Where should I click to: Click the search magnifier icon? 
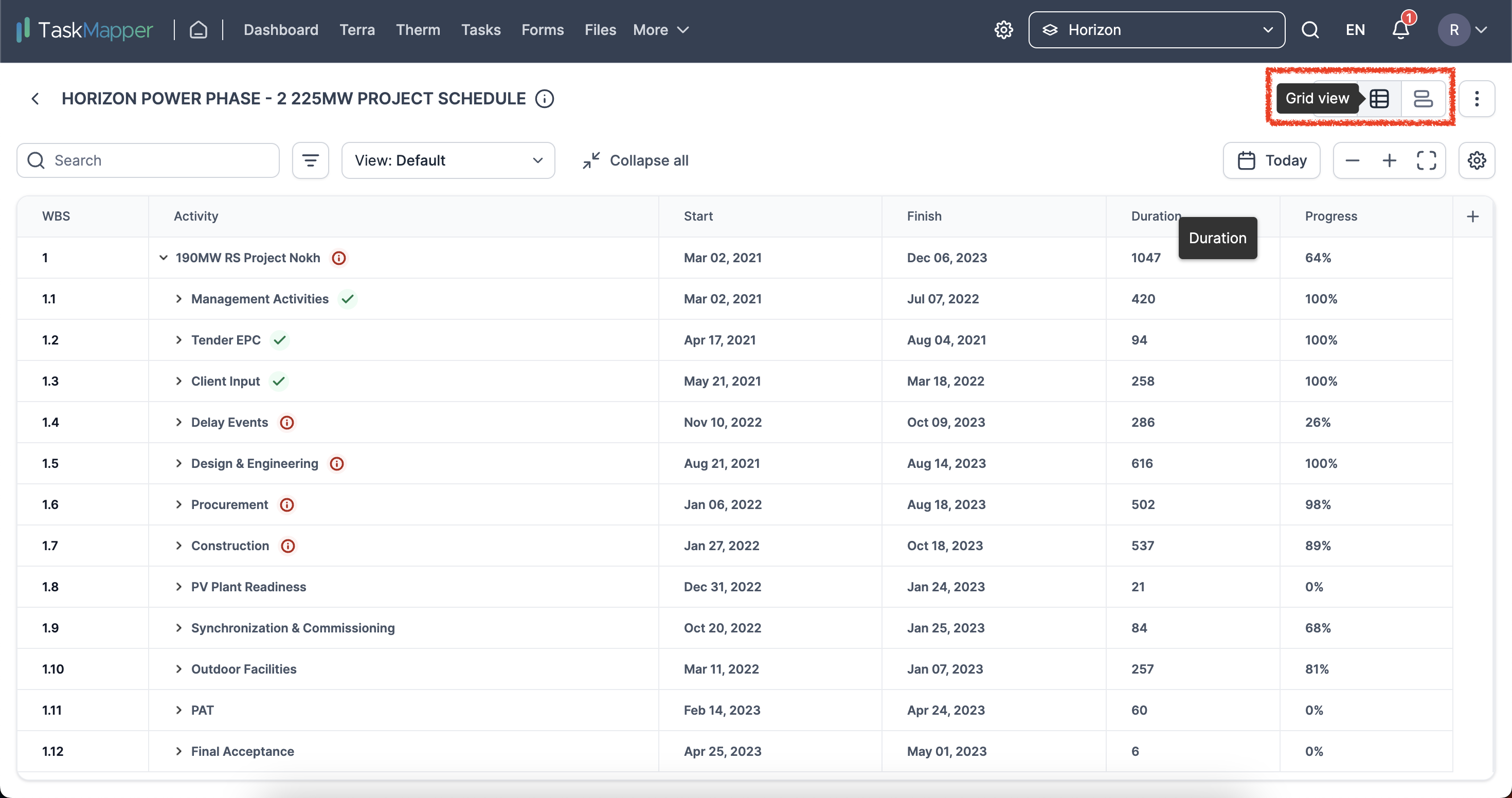[1310, 29]
